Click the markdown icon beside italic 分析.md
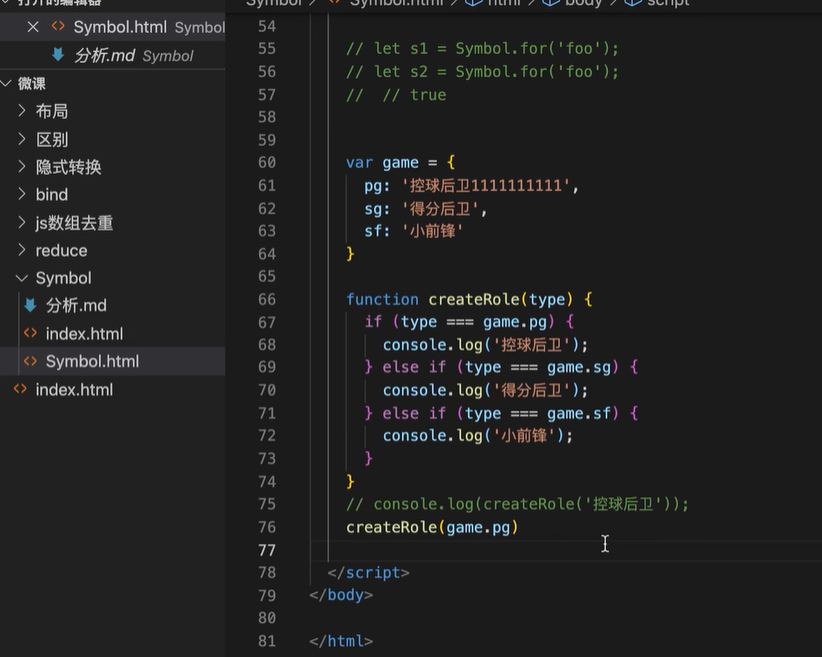 click(58, 55)
